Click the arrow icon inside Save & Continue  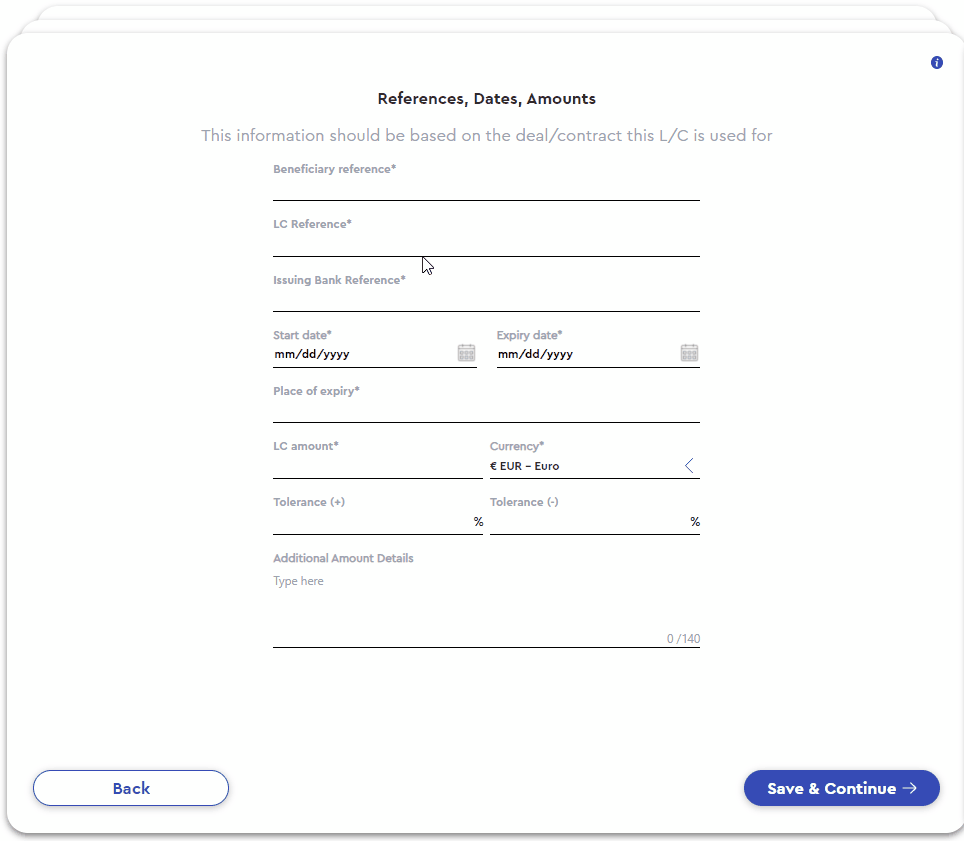coord(912,788)
